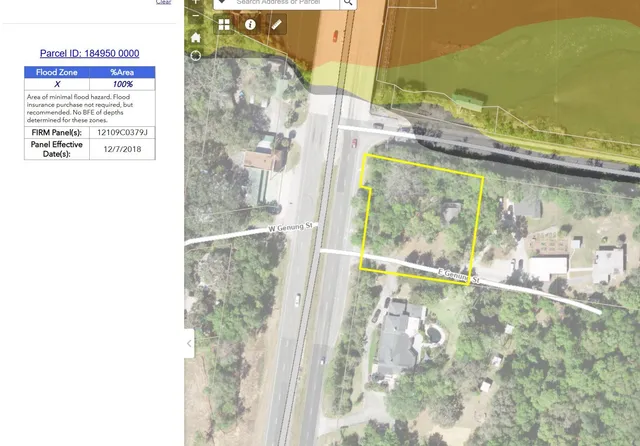Click the search magnifier icon
640x446 pixels.
pos(348,4)
